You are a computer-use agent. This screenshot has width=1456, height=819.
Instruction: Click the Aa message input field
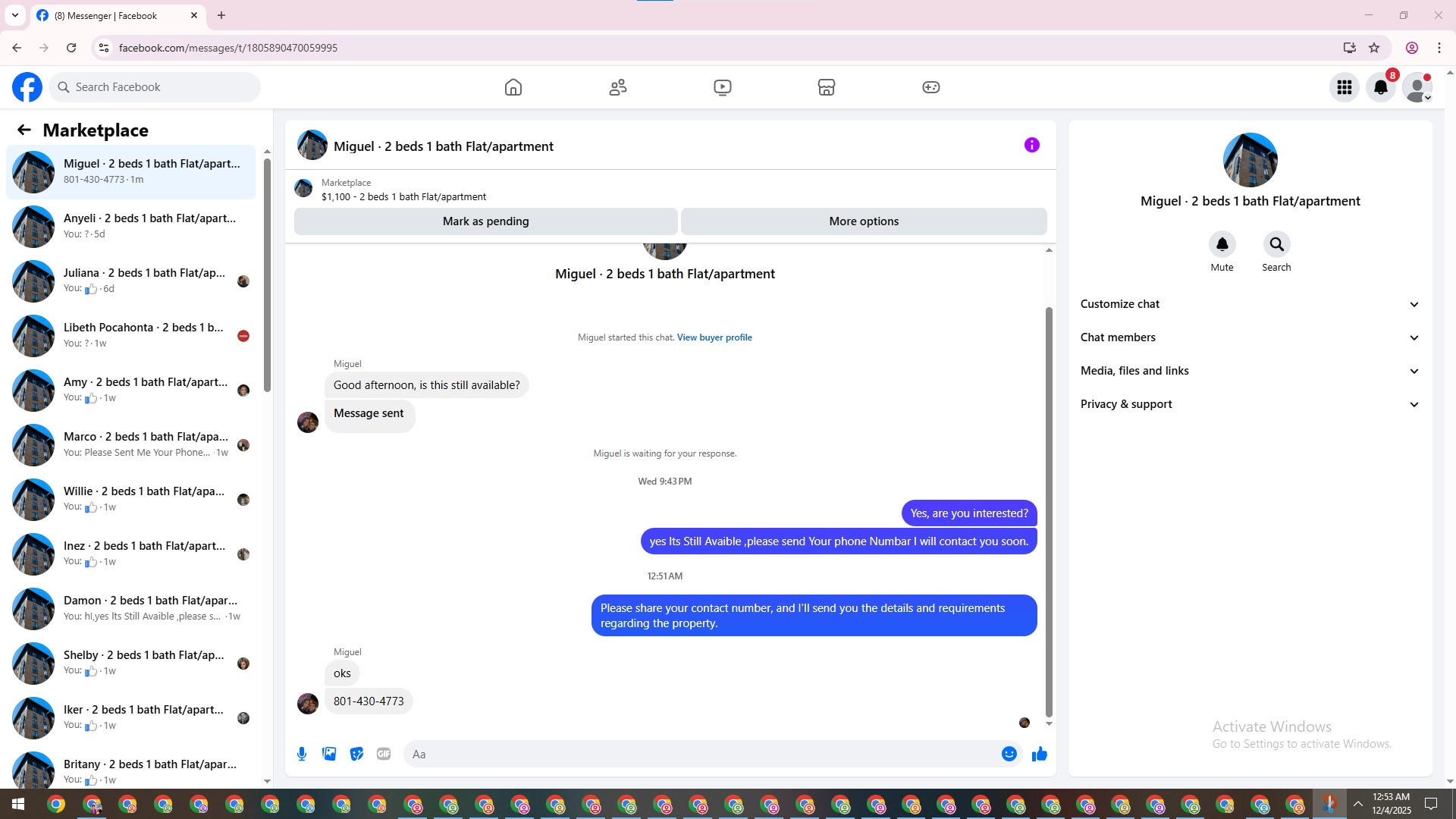pos(698,754)
